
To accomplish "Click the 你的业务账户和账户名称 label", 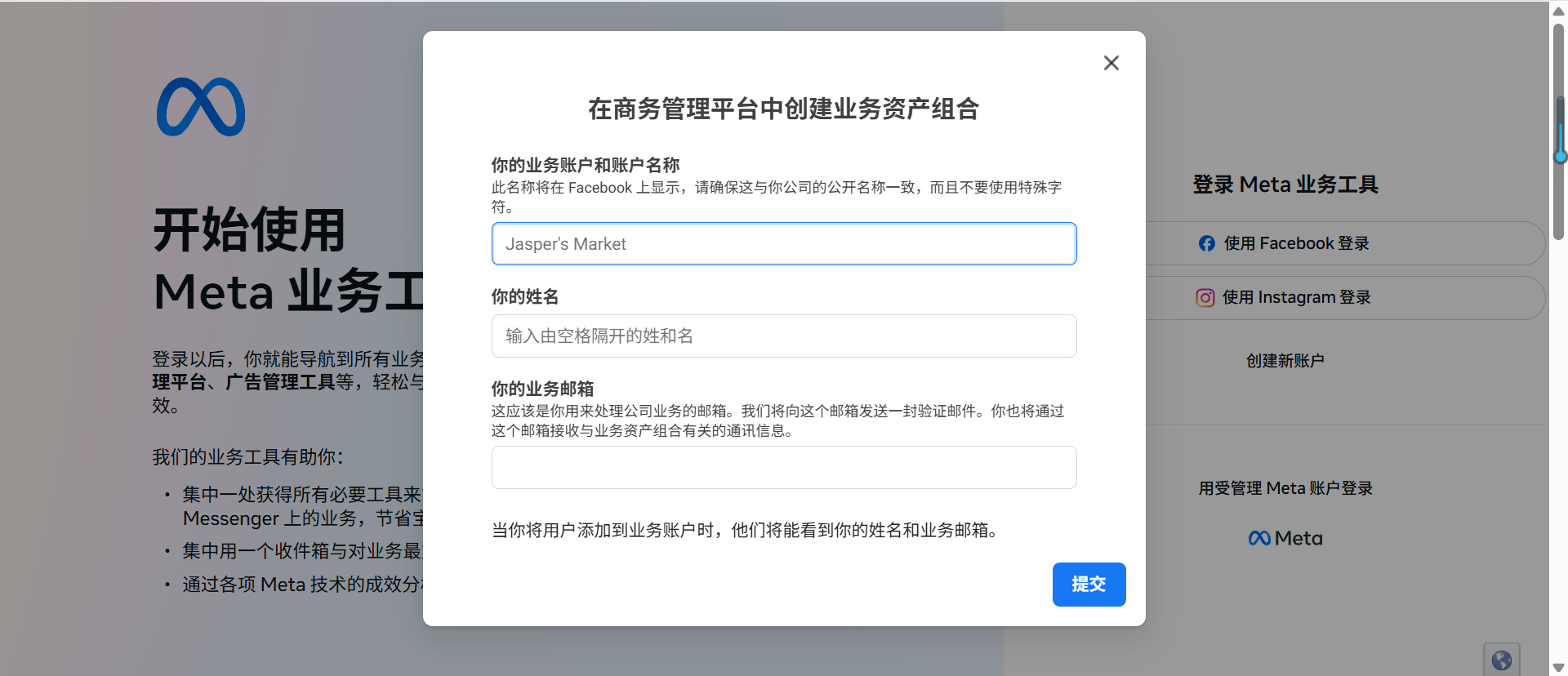I will (x=585, y=165).
